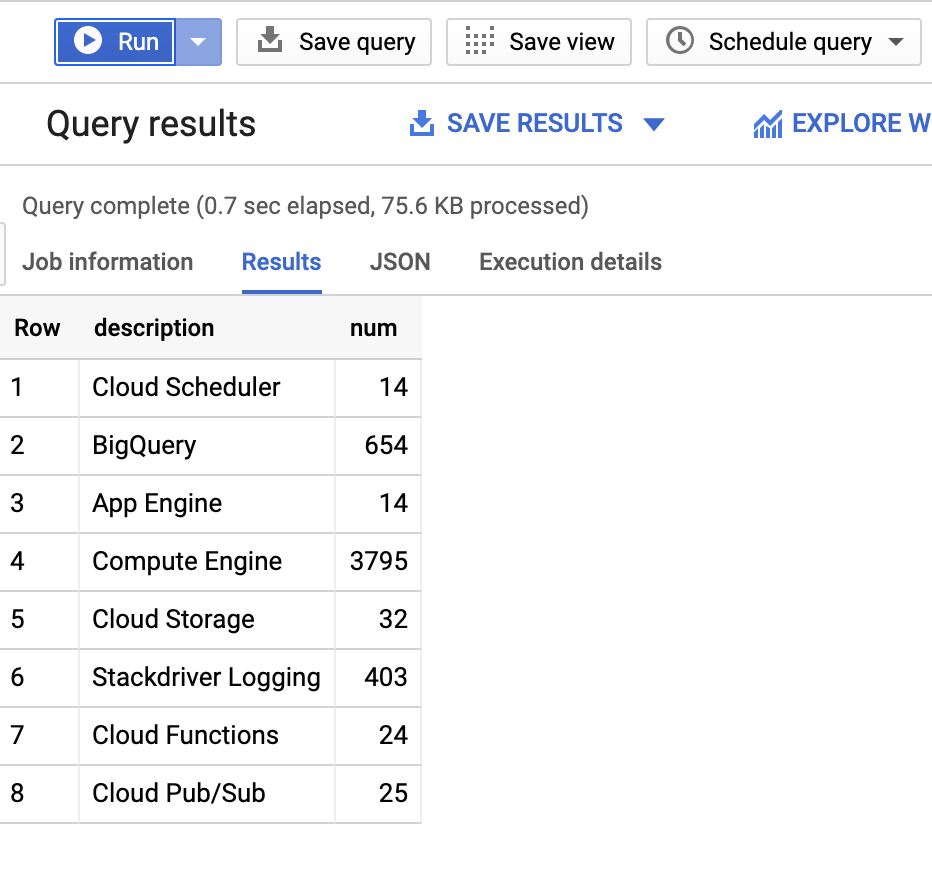Click the Query complete status text
932x878 pixels.
[x=306, y=206]
